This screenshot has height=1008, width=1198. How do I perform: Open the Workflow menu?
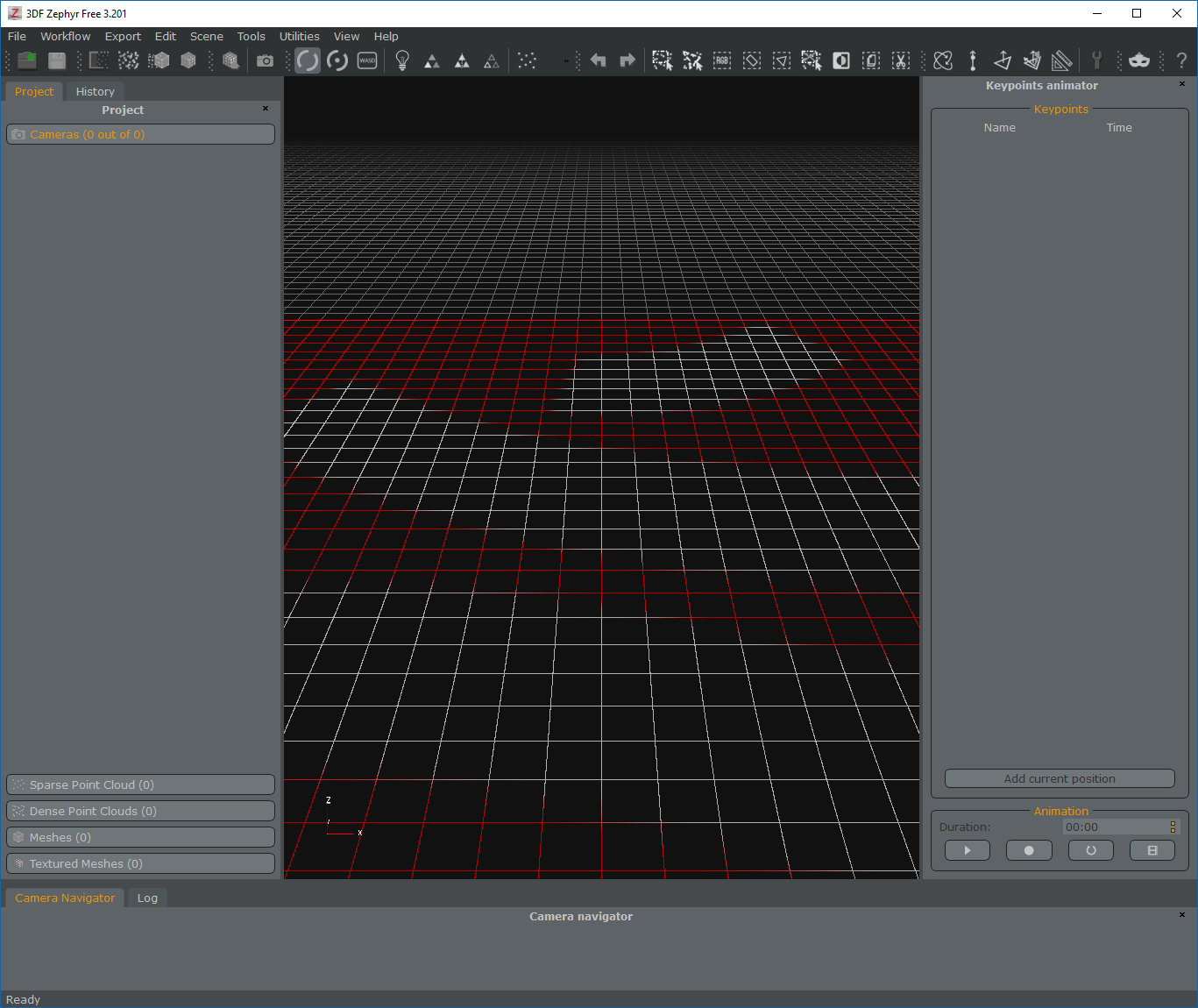coord(65,36)
